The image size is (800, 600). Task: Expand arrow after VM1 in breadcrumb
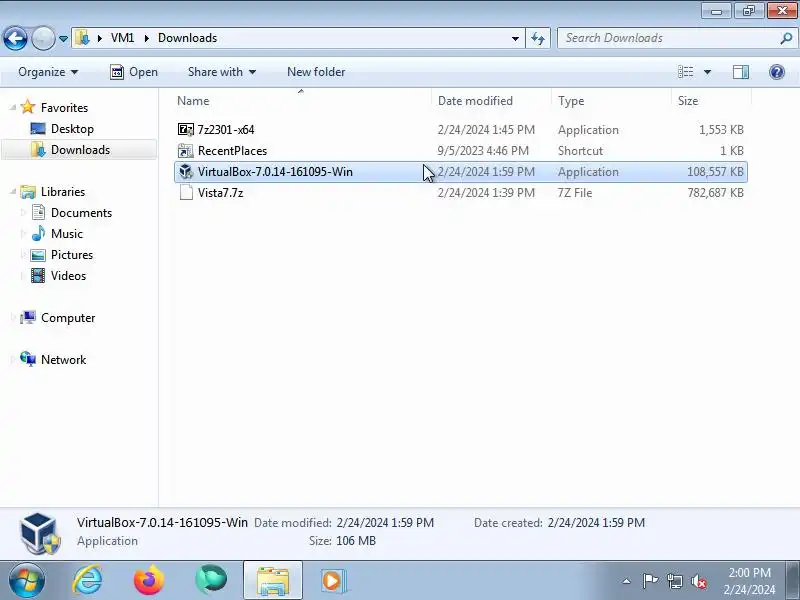tap(146, 38)
